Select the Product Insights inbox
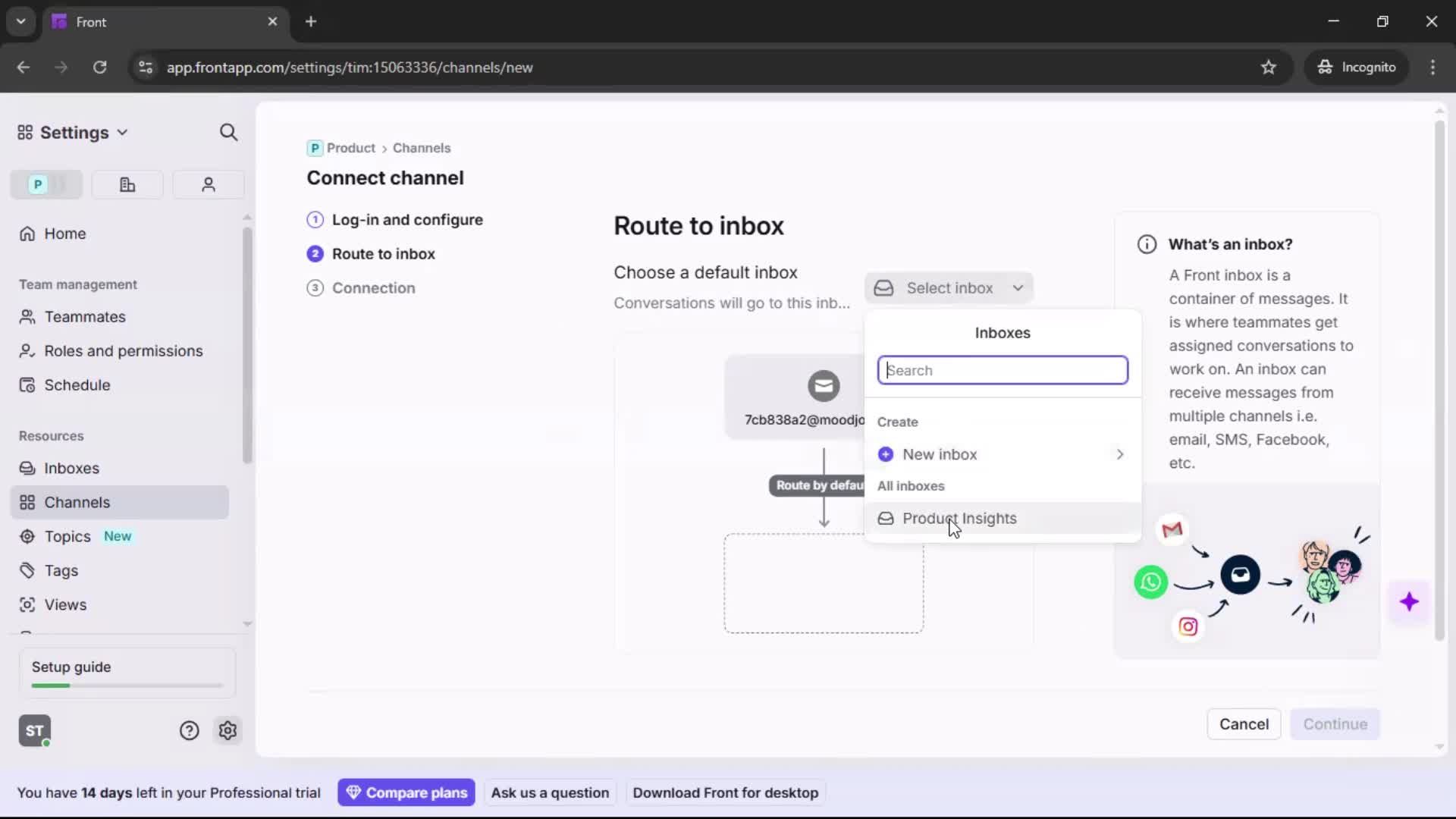 (959, 519)
